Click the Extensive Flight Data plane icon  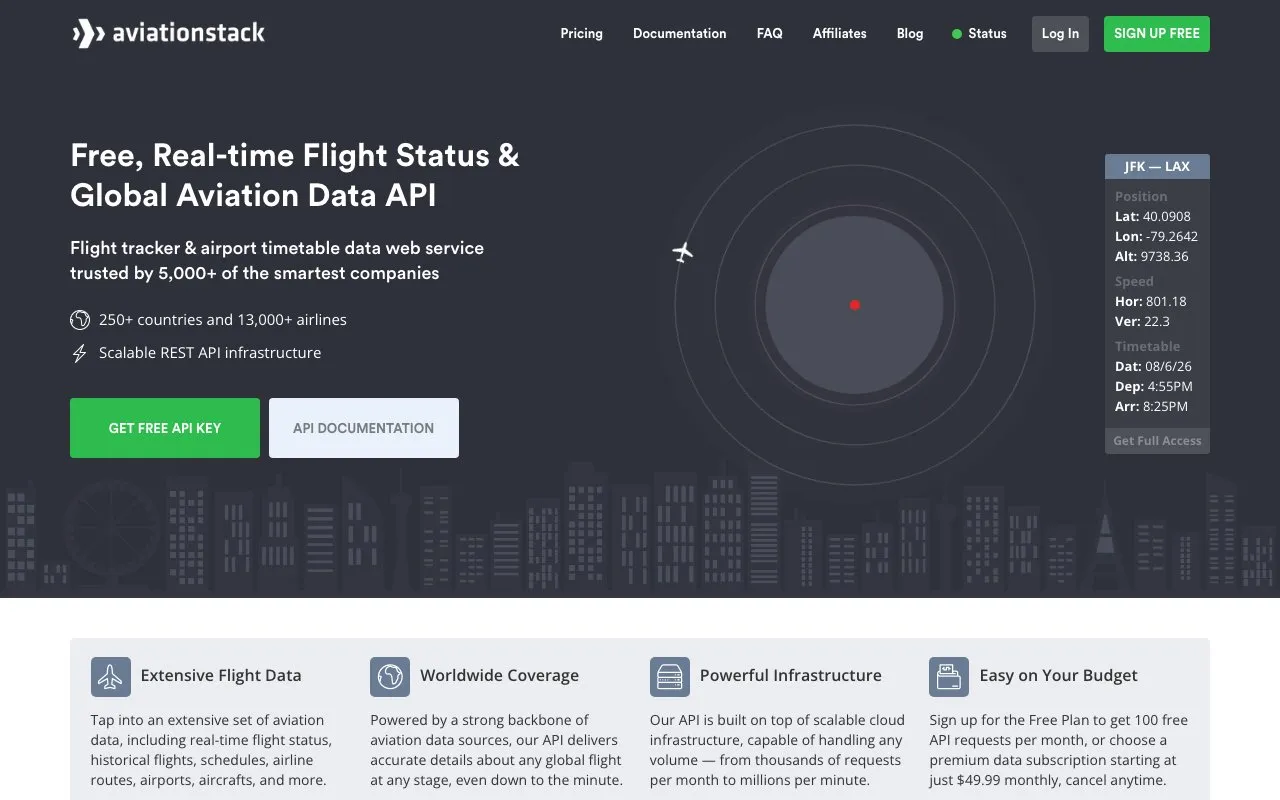point(111,677)
